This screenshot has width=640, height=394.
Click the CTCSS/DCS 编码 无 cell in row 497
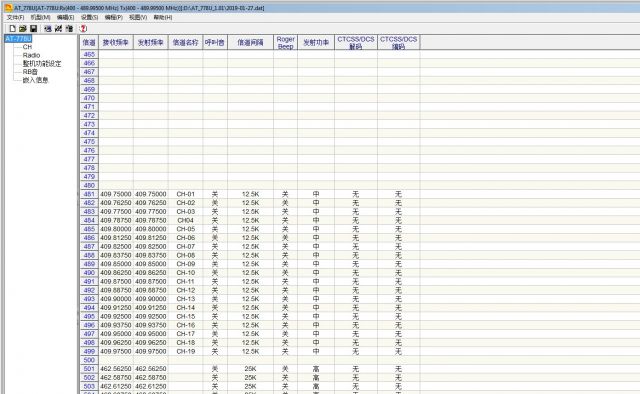[399, 334]
